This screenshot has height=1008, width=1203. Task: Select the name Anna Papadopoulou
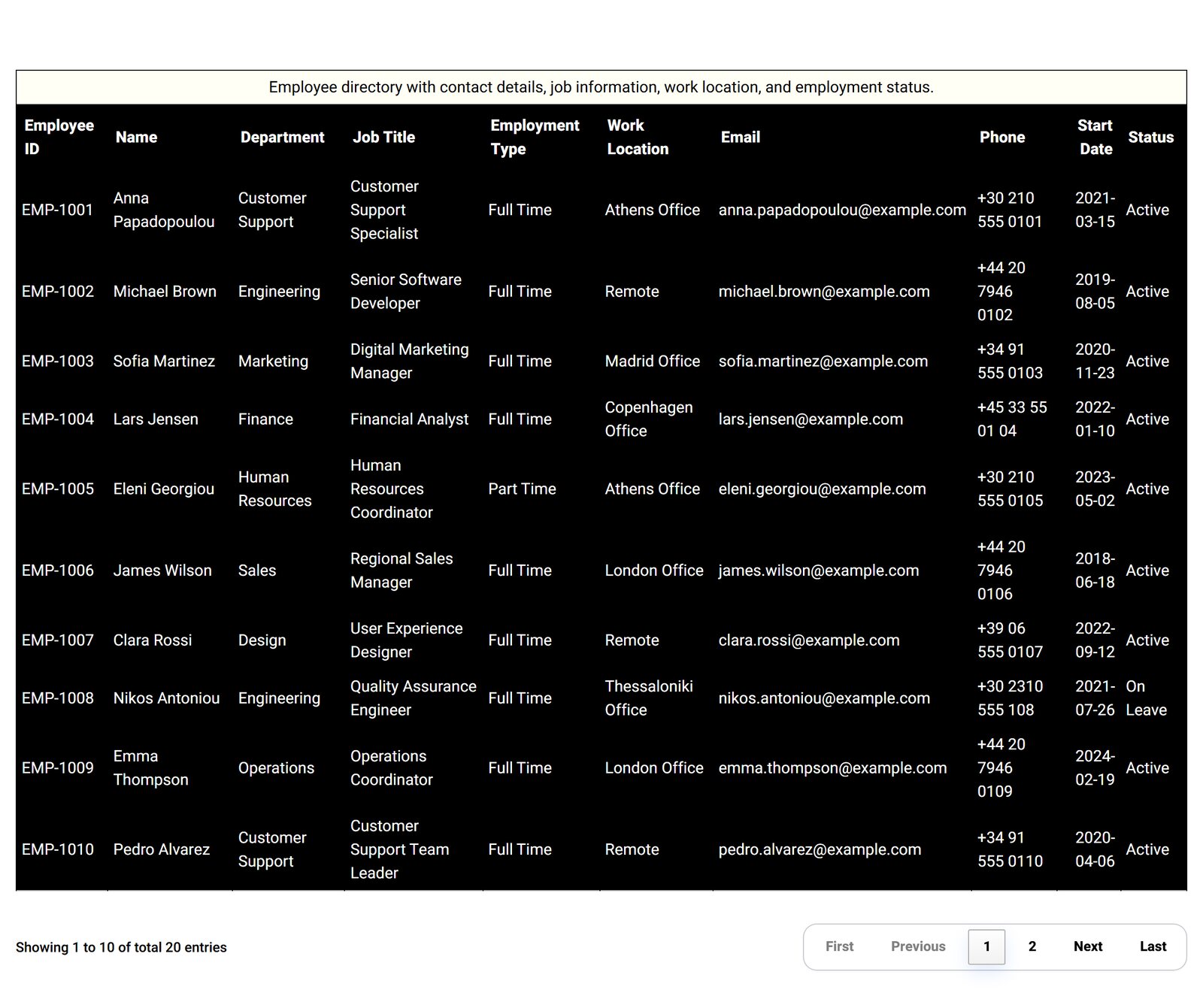tap(164, 210)
